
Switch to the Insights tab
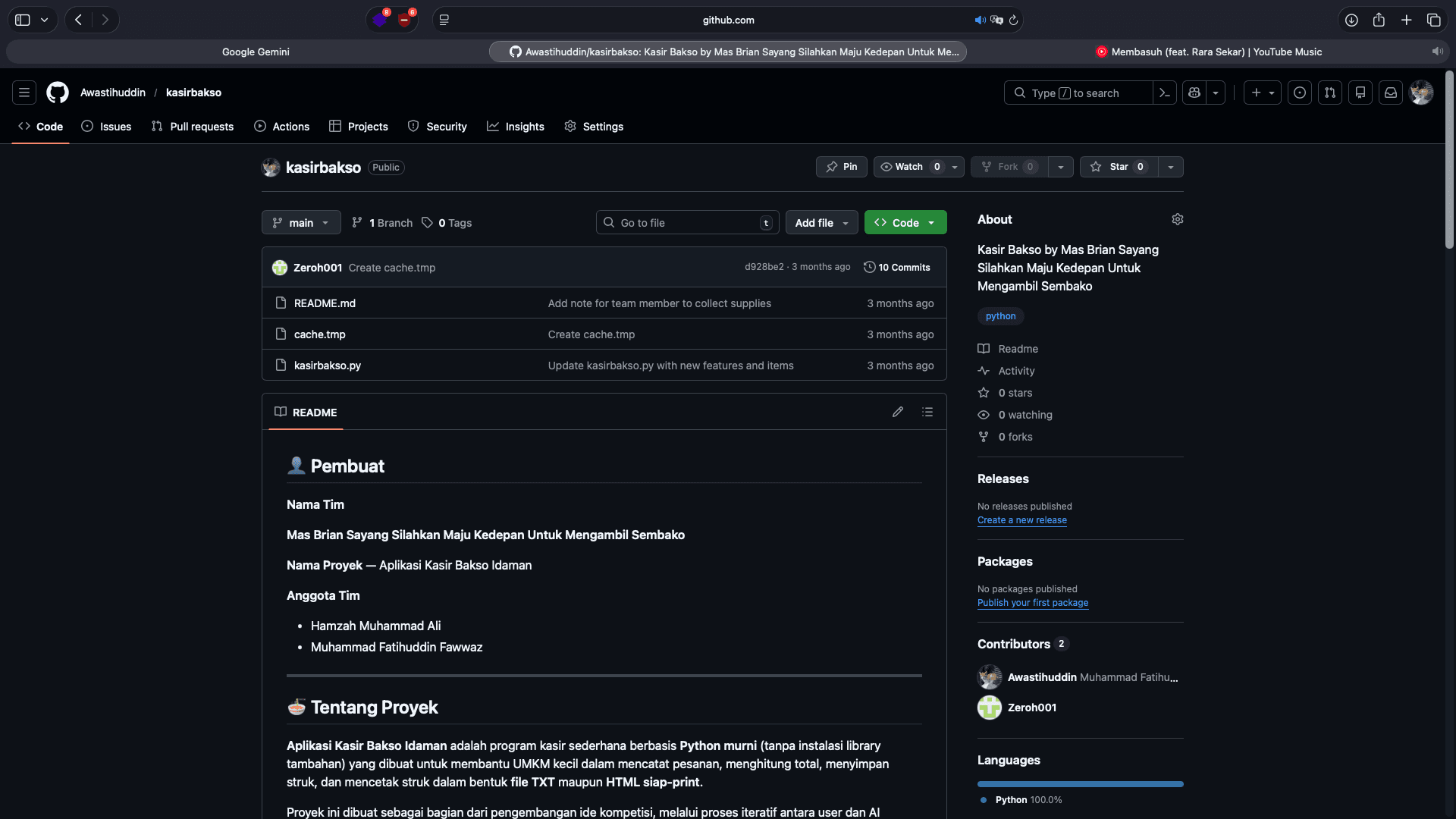point(516,127)
